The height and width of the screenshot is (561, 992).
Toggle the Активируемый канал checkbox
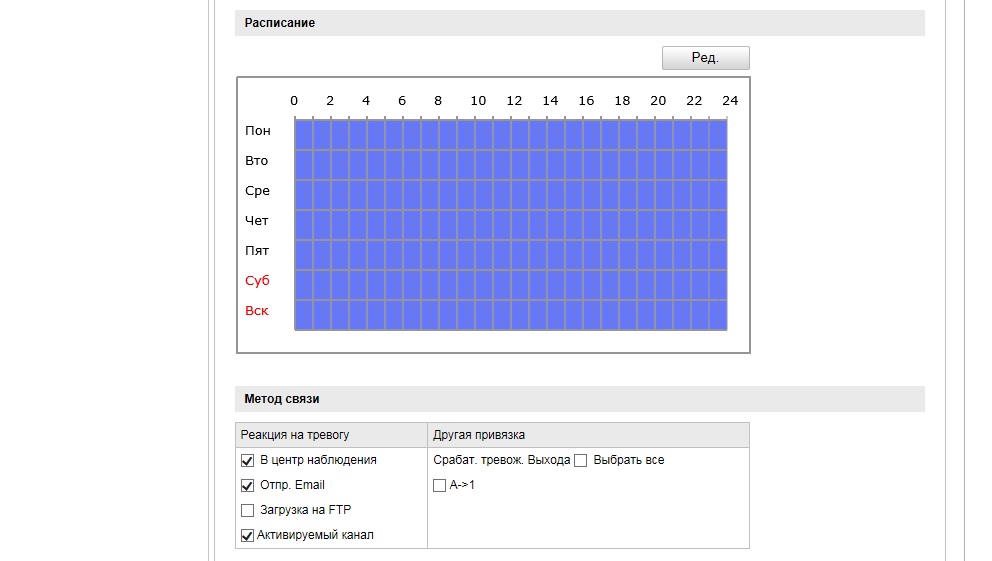click(247, 536)
